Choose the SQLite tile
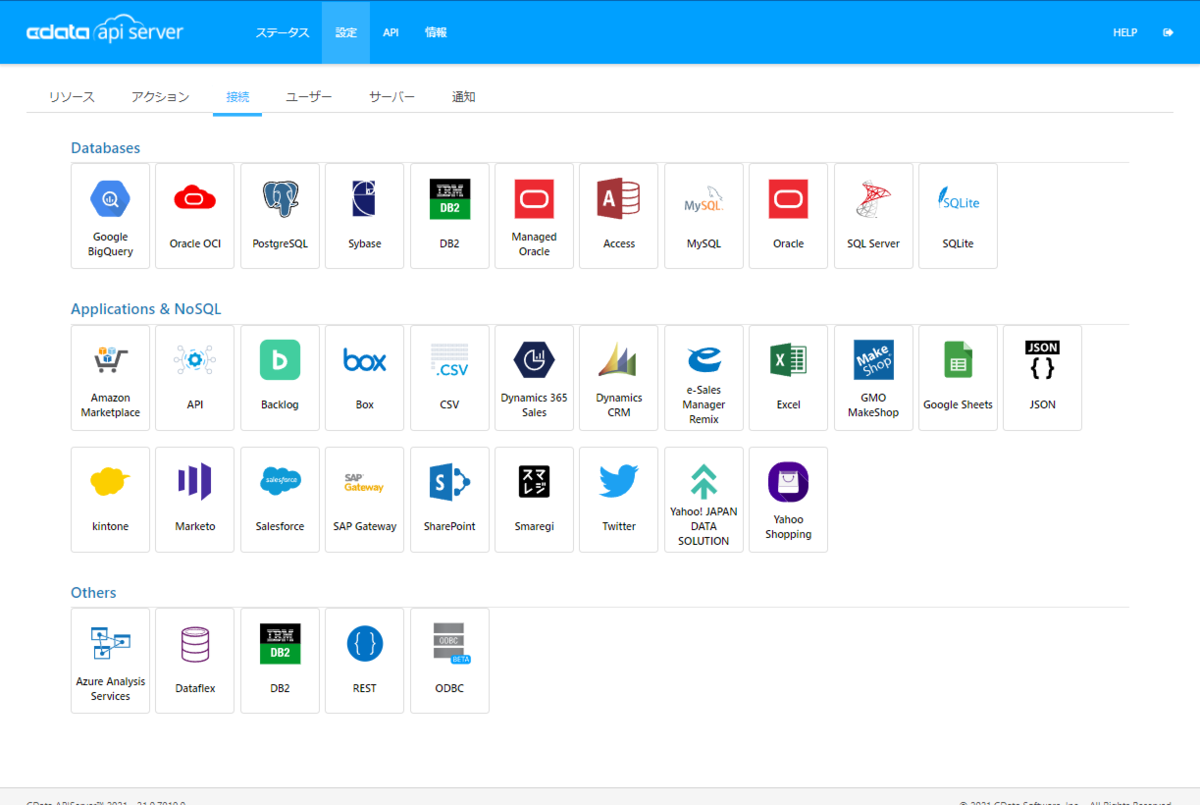The image size is (1200, 805). click(958, 216)
